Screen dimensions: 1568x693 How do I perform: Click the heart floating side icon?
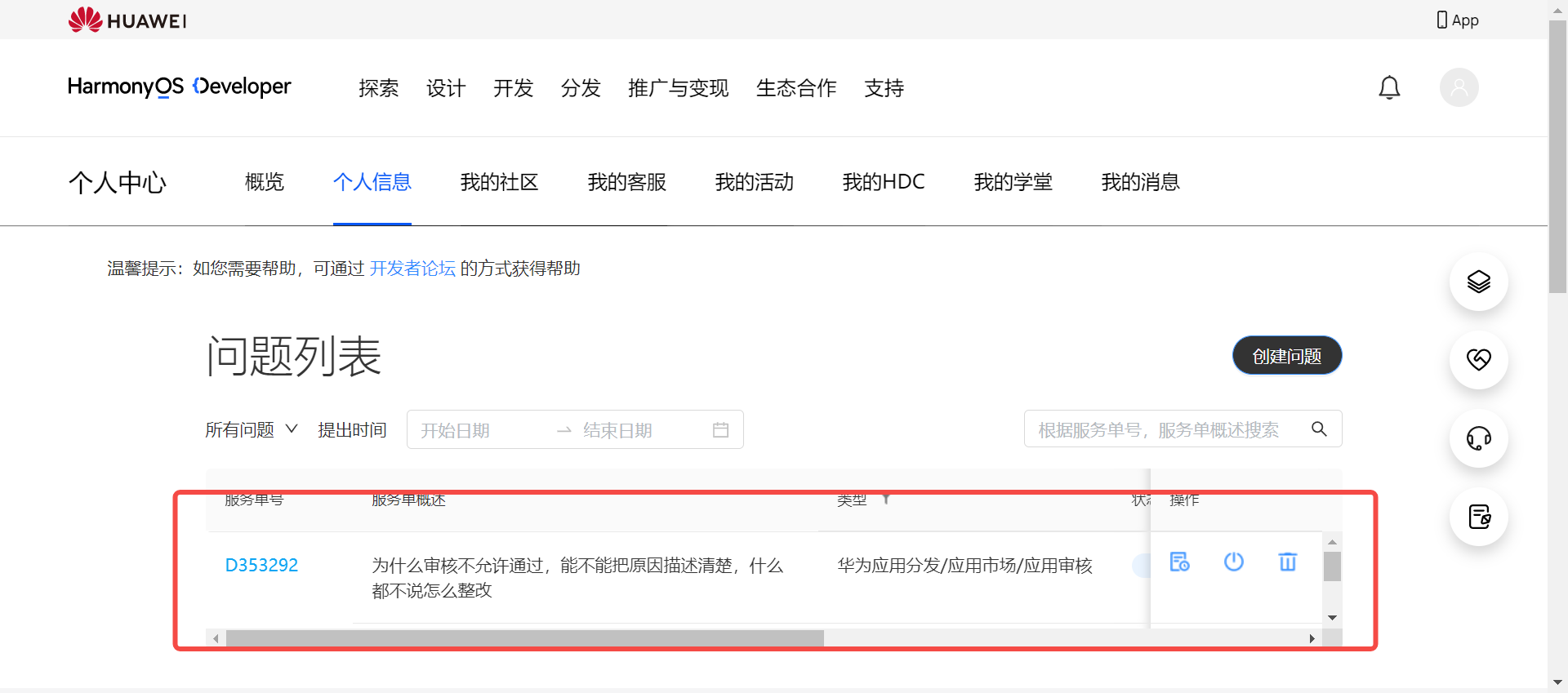[x=1479, y=359]
